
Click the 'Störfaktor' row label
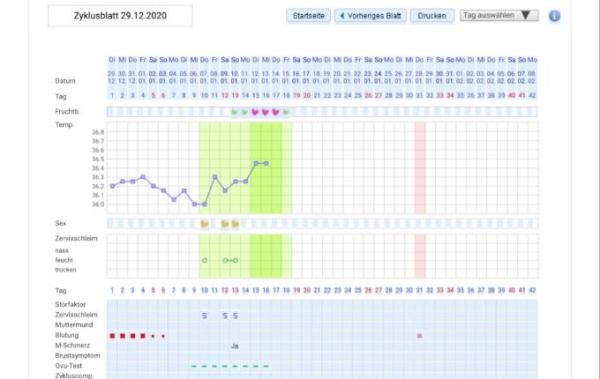tap(70, 304)
